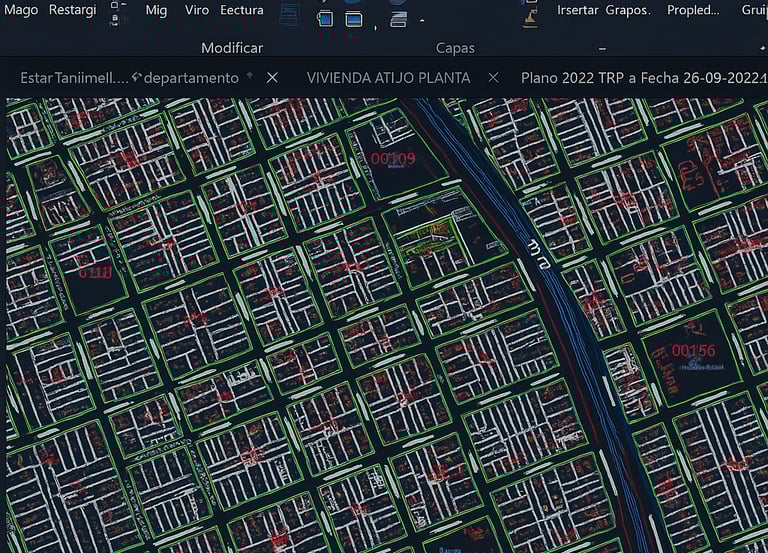The image size is (768, 553).
Task: Click lower small icon right of Restargi
Action: (x=115, y=19)
